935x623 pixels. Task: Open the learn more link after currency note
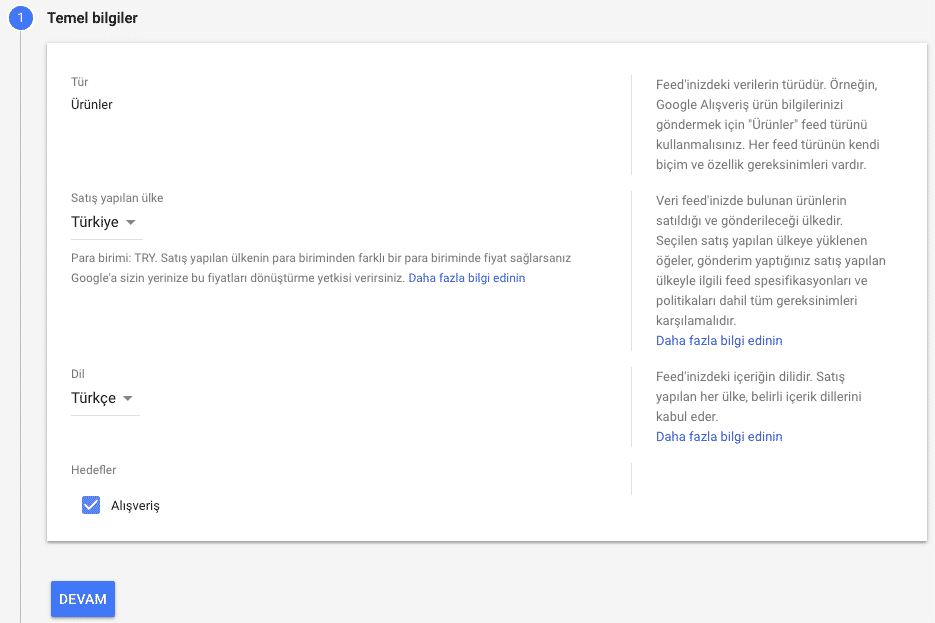(x=467, y=278)
